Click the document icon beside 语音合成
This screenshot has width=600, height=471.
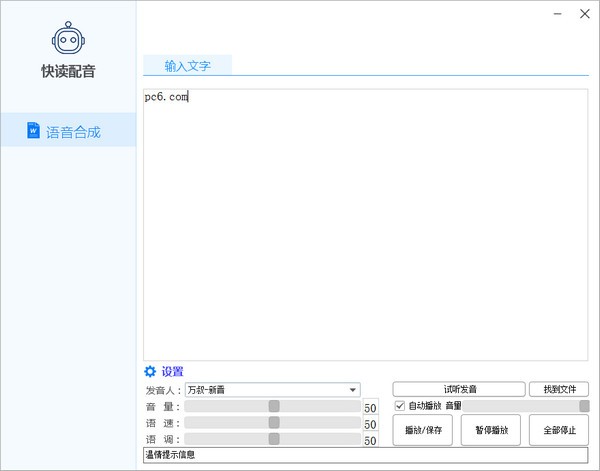(33, 131)
